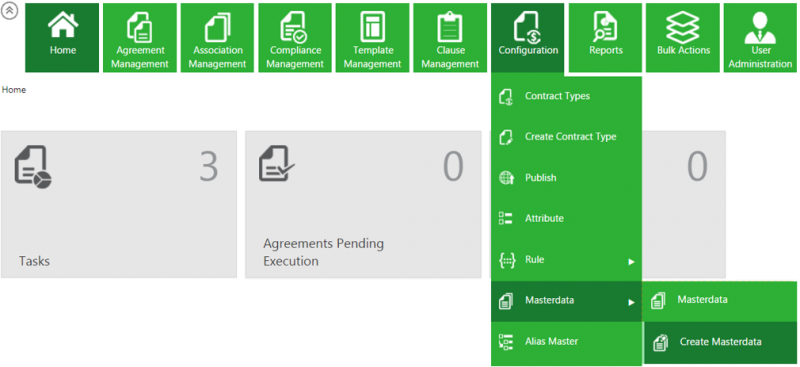The width and height of the screenshot is (800, 367).
Task: Expand the Rule submenu arrow
Action: click(x=631, y=262)
